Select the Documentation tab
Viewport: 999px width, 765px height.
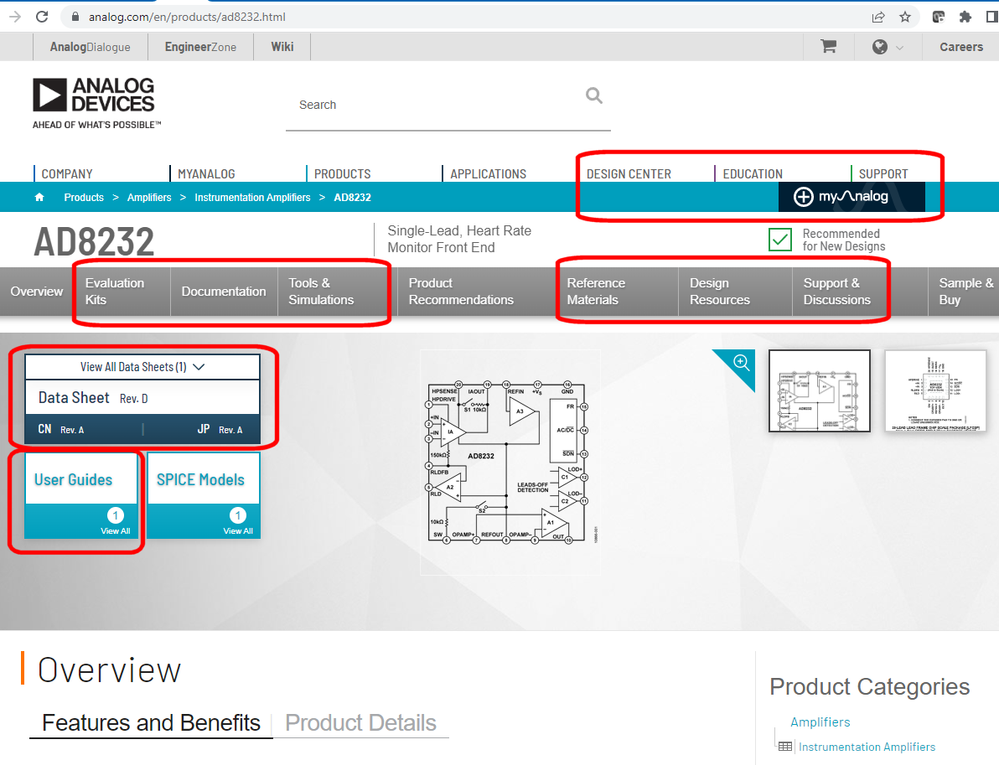[x=224, y=292]
